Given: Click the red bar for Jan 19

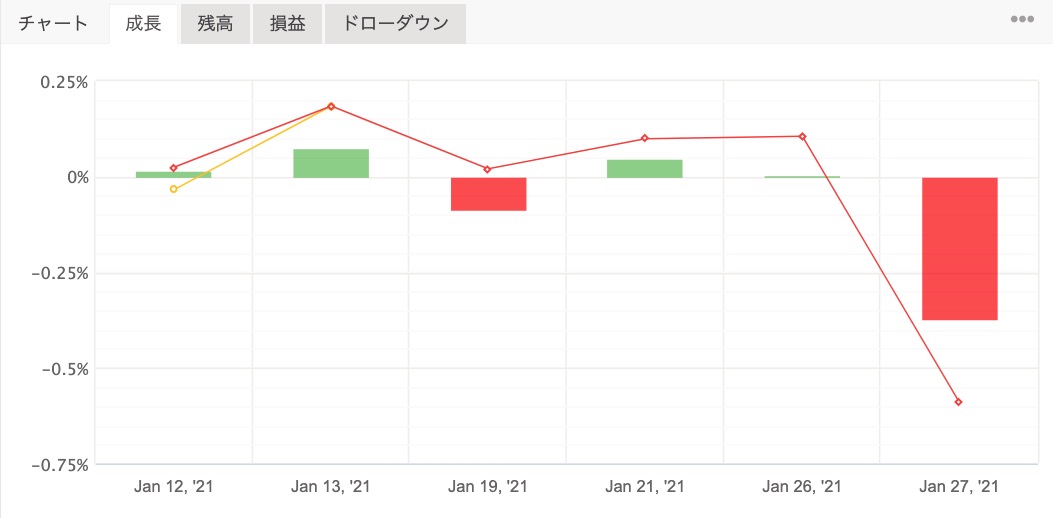Looking at the screenshot, I should [x=488, y=194].
